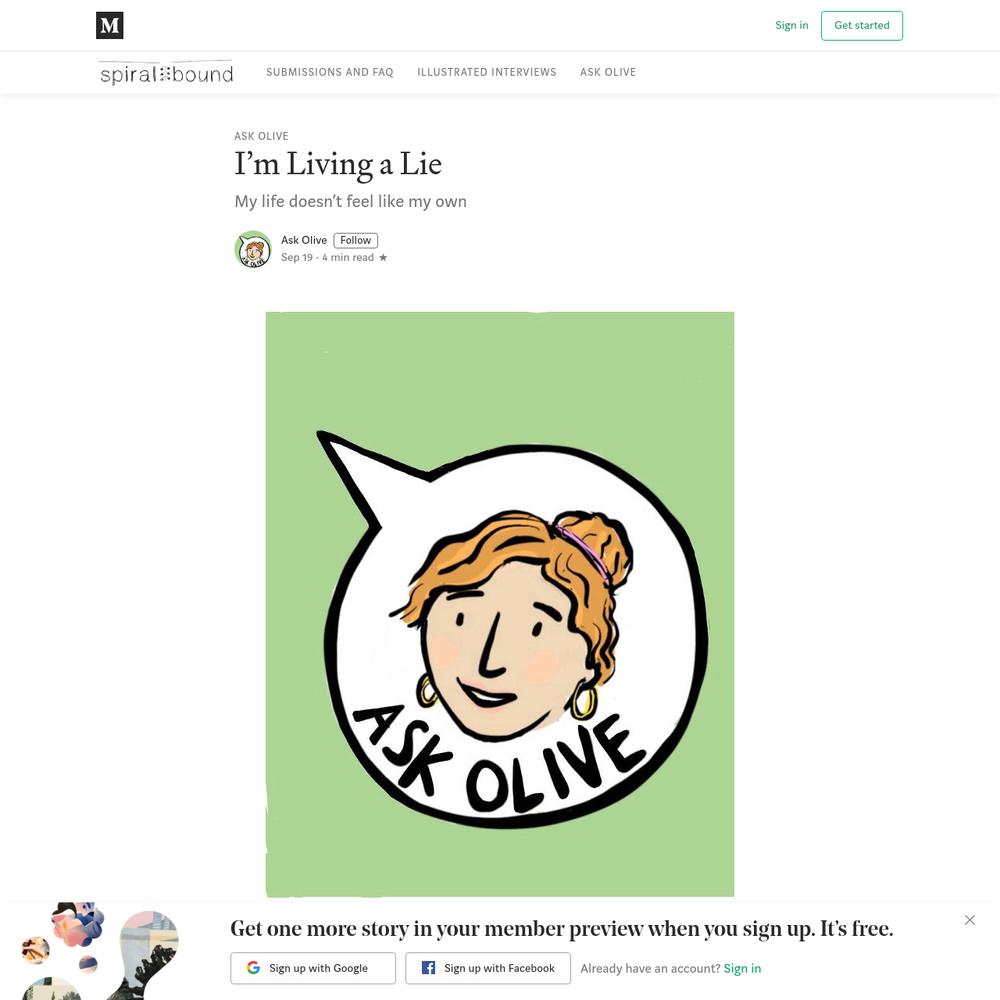
Task: Open the Medium logo homepage
Action: coord(110,26)
